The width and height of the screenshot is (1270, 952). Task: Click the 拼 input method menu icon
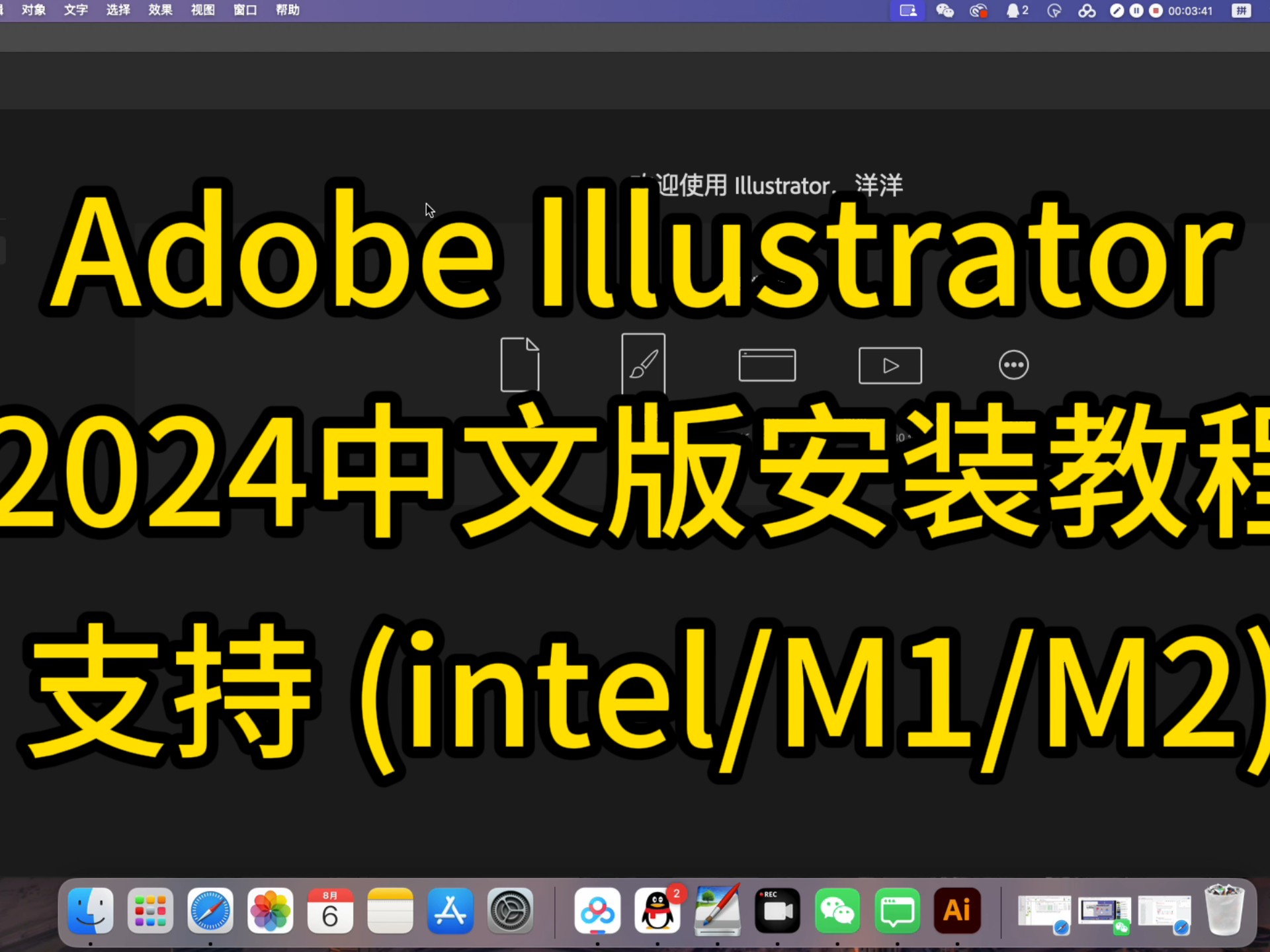tap(1241, 11)
